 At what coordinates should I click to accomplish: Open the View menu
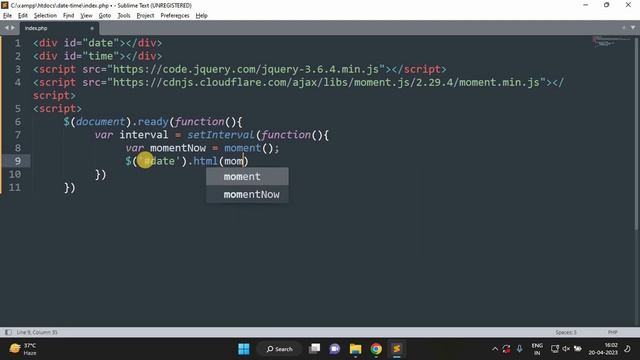tap(86, 16)
